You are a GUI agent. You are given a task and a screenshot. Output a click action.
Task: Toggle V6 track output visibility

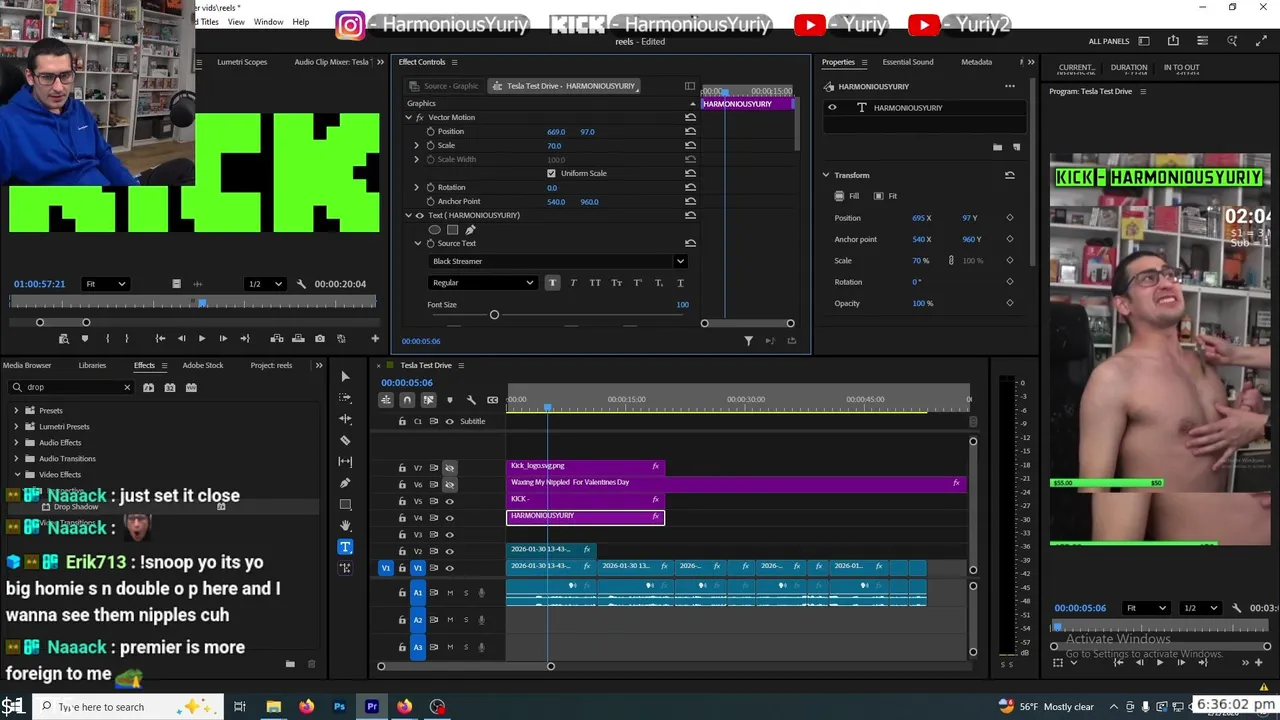pos(449,484)
